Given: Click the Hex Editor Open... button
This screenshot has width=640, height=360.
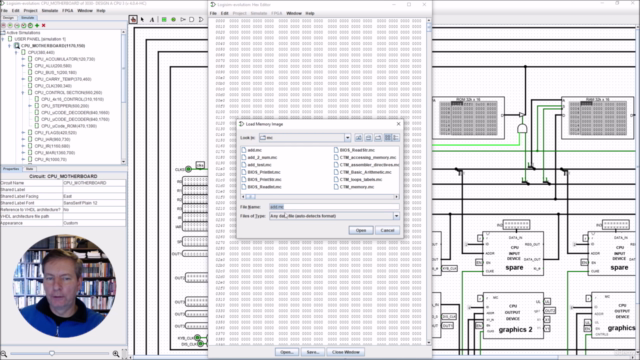Looking at the screenshot, I should 287,352.
